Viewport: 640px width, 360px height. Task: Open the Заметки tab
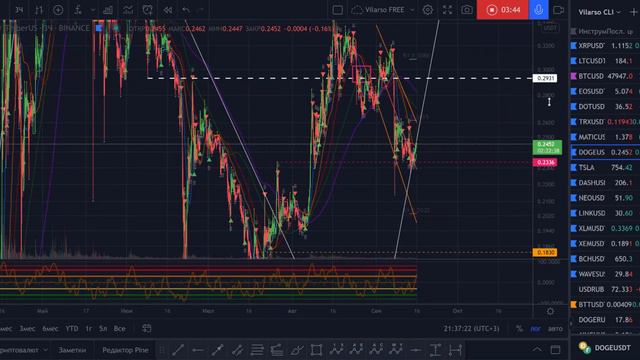pyautogui.click(x=72, y=350)
